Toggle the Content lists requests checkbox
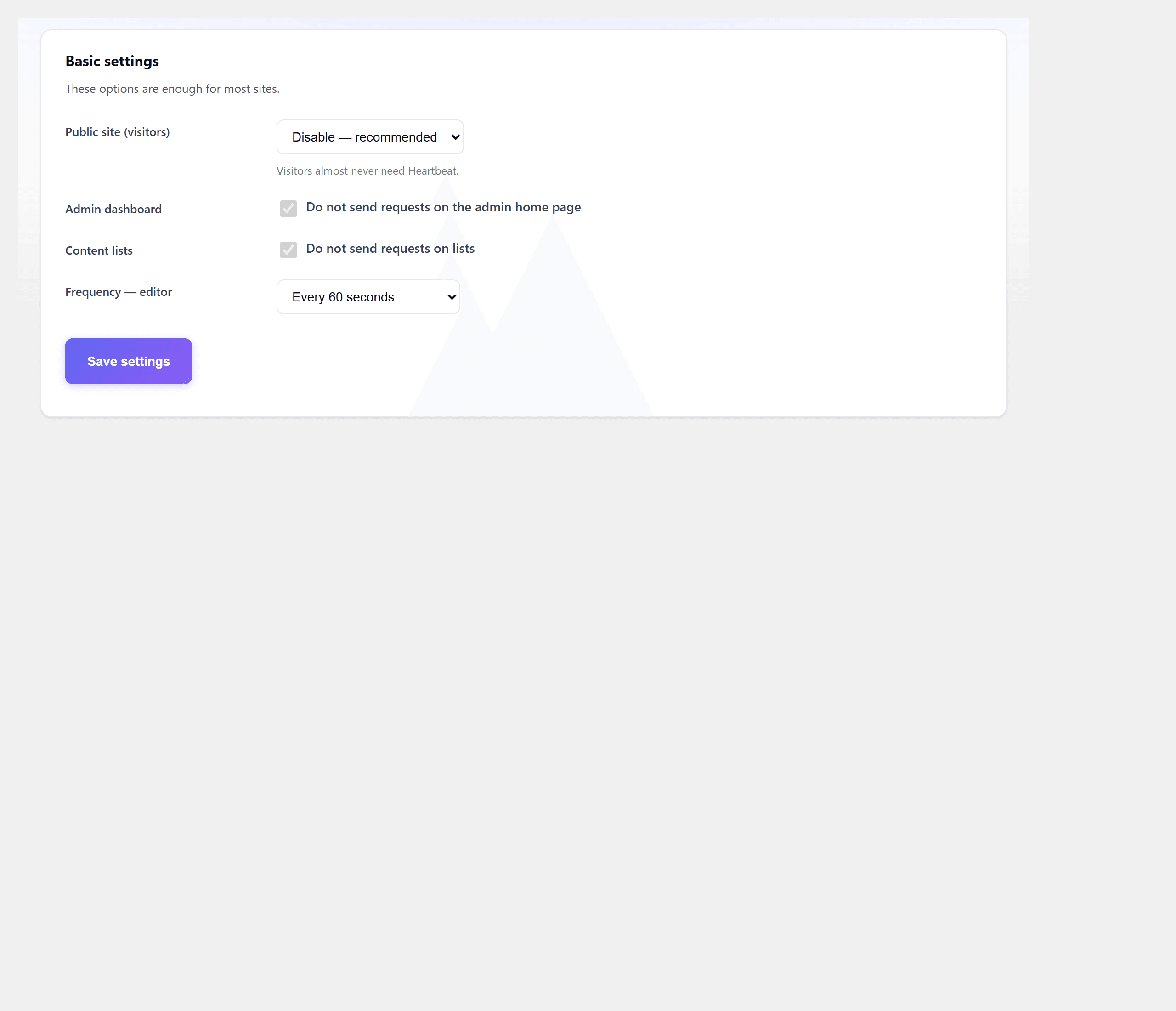1176x1011 pixels. pyautogui.click(x=288, y=250)
